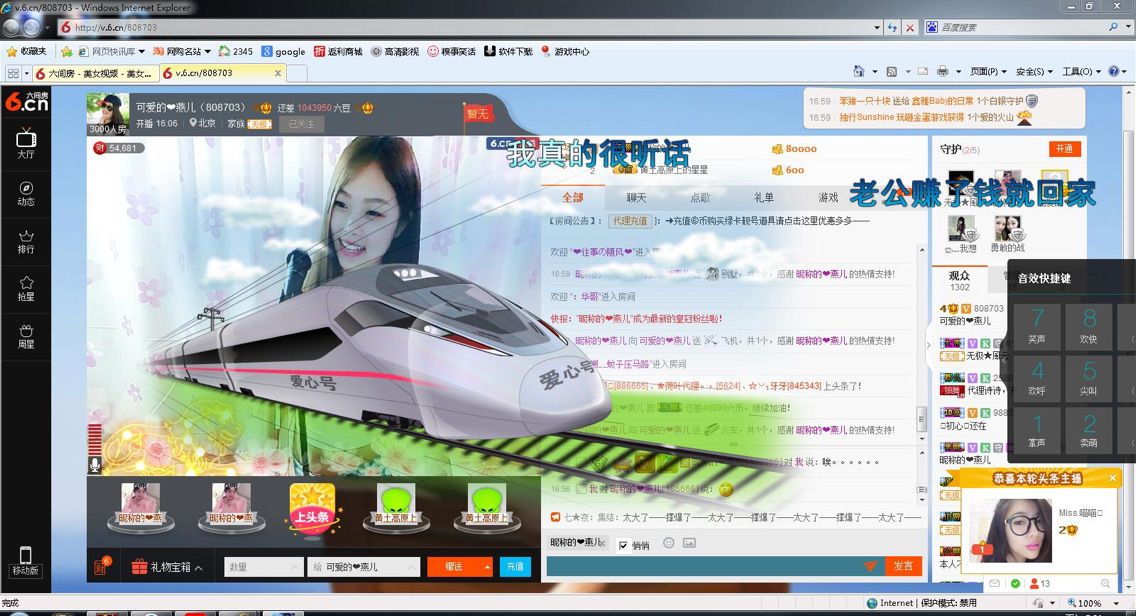Open the emoji picker in chat bar
Viewport: 1136px width, 616px height.
tap(669, 543)
